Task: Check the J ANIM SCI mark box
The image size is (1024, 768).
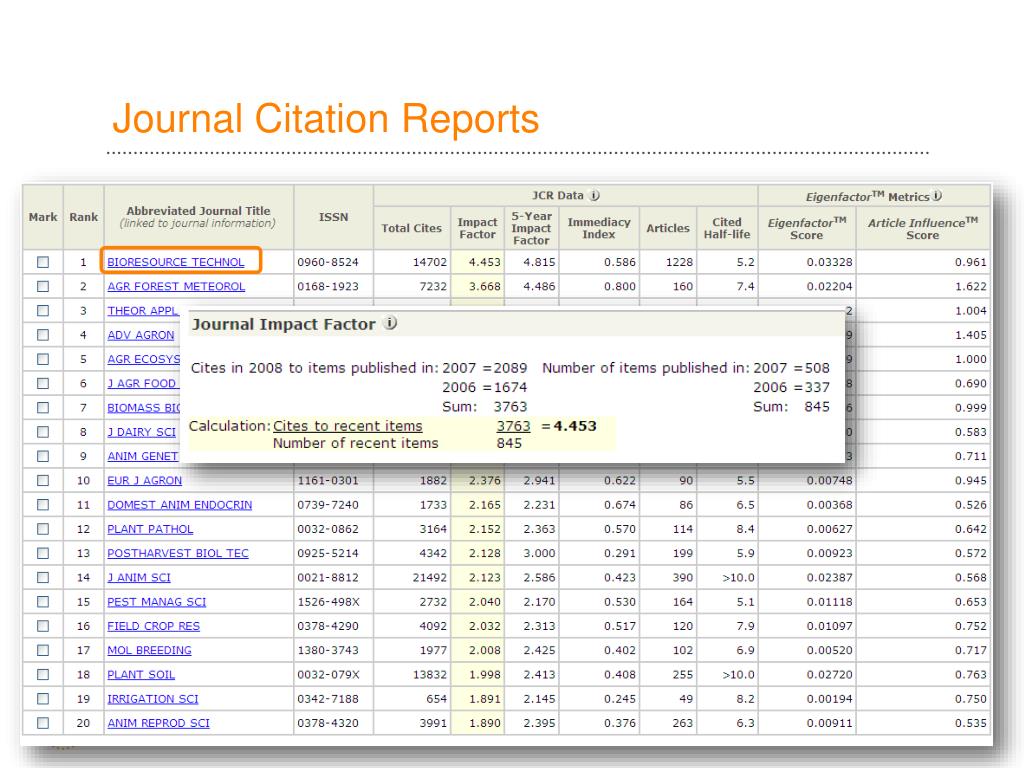Action: point(43,577)
